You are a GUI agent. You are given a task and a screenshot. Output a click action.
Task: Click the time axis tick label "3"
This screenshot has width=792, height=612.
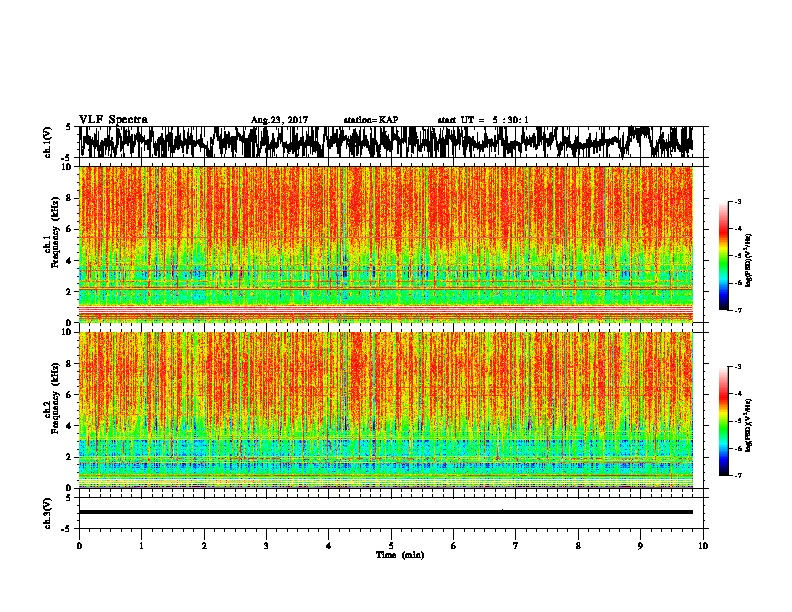[266, 545]
